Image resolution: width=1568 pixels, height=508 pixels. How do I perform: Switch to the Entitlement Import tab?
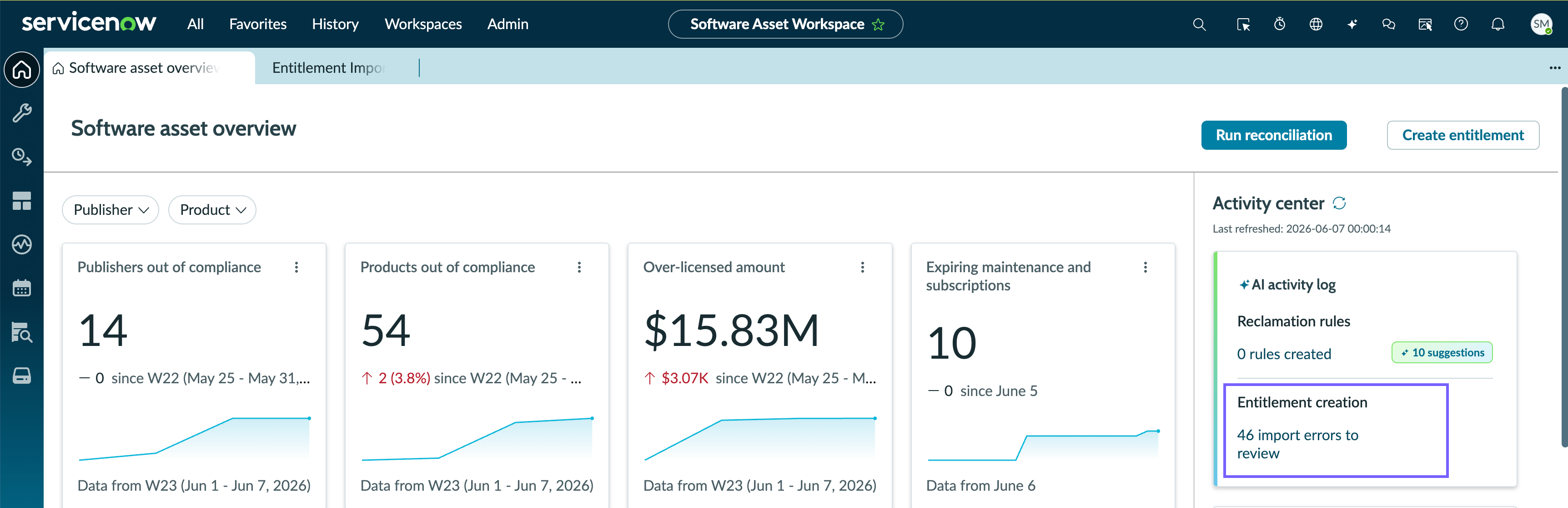[x=329, y=68]
